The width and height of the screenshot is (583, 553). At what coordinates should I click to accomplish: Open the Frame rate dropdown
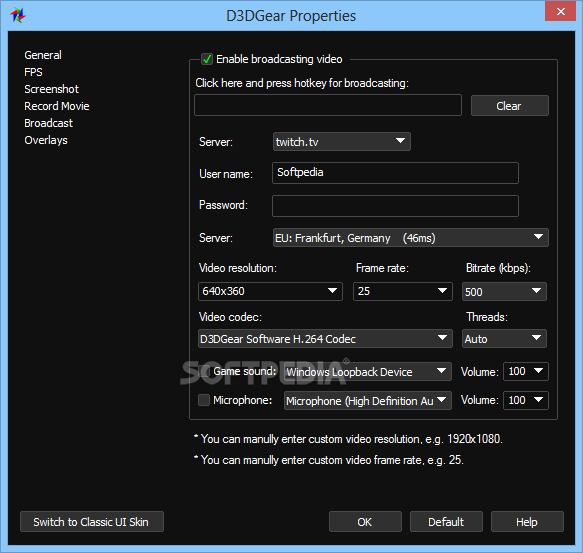click(x=403, y=291)
